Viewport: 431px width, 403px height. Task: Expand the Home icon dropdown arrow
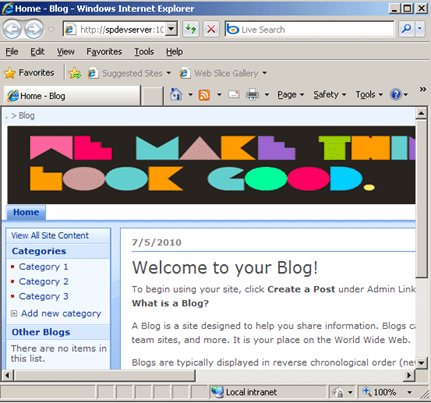coord(190,95)
